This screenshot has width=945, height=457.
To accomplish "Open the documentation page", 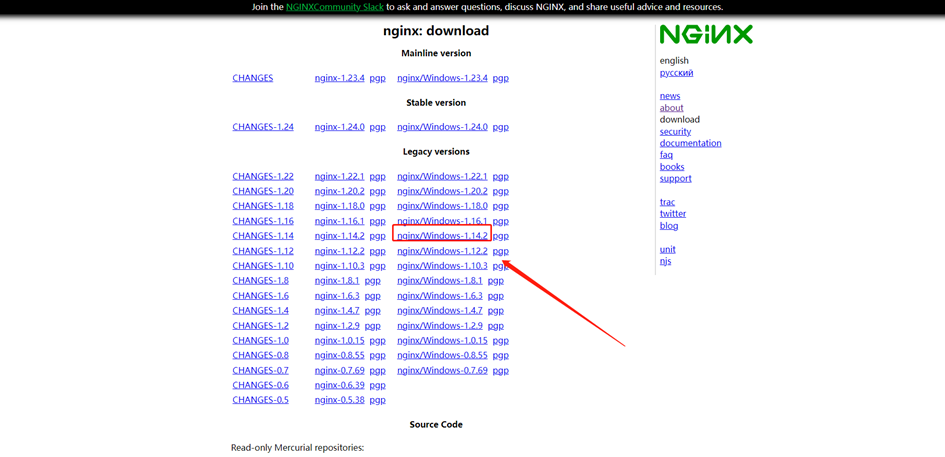I will pyautogui.click(x=690, y=143).
